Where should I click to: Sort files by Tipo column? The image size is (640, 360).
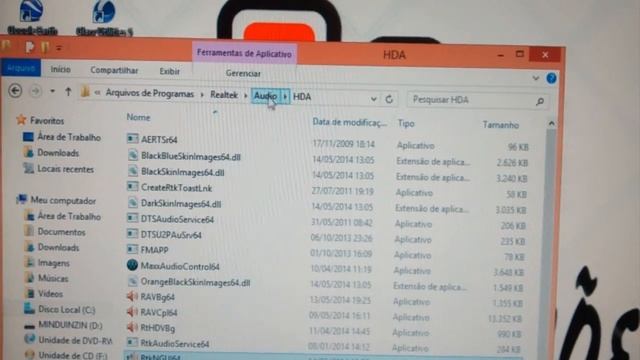click(406, 124)
